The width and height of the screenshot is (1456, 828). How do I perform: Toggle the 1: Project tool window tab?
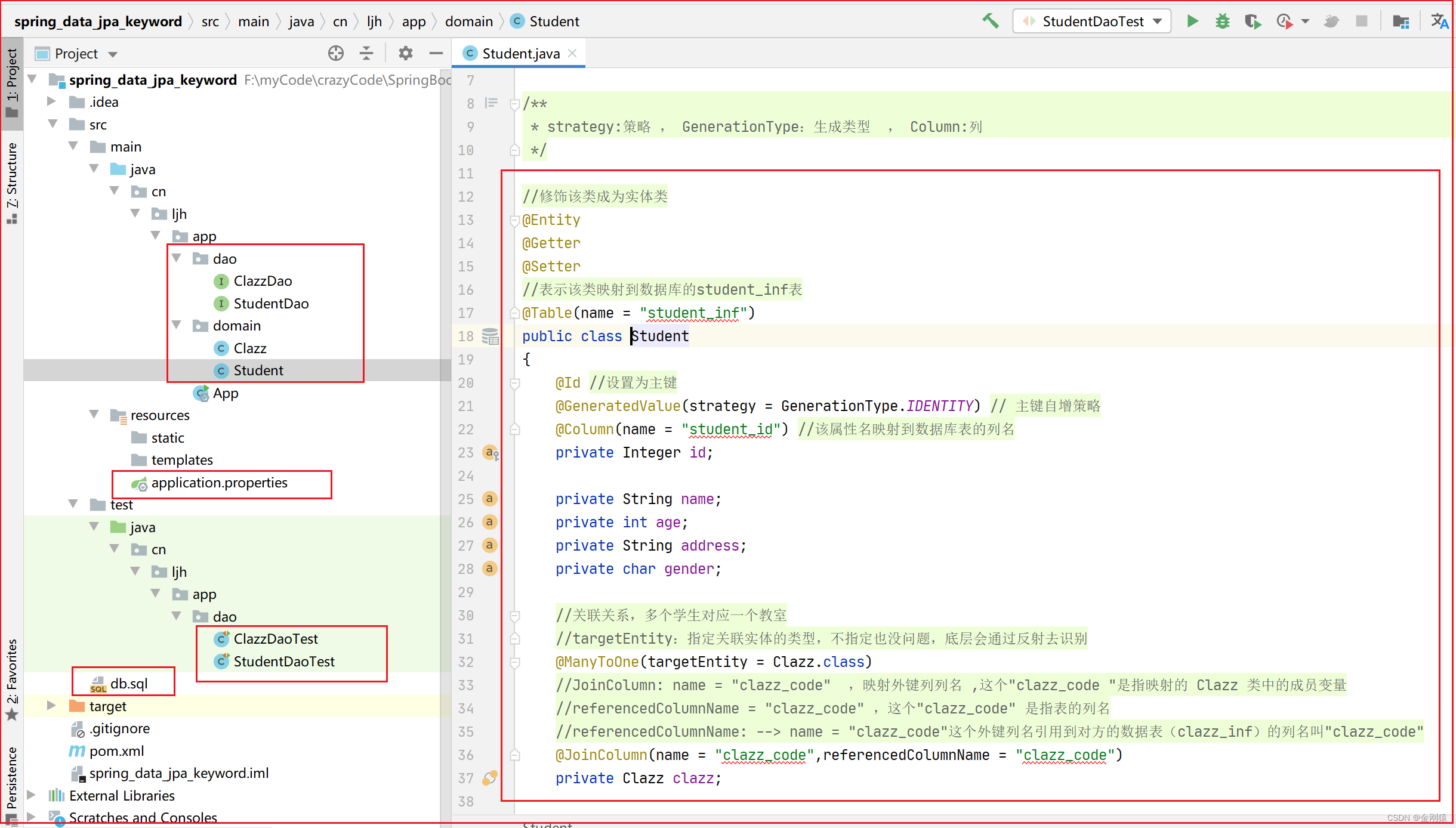[12, 84]
